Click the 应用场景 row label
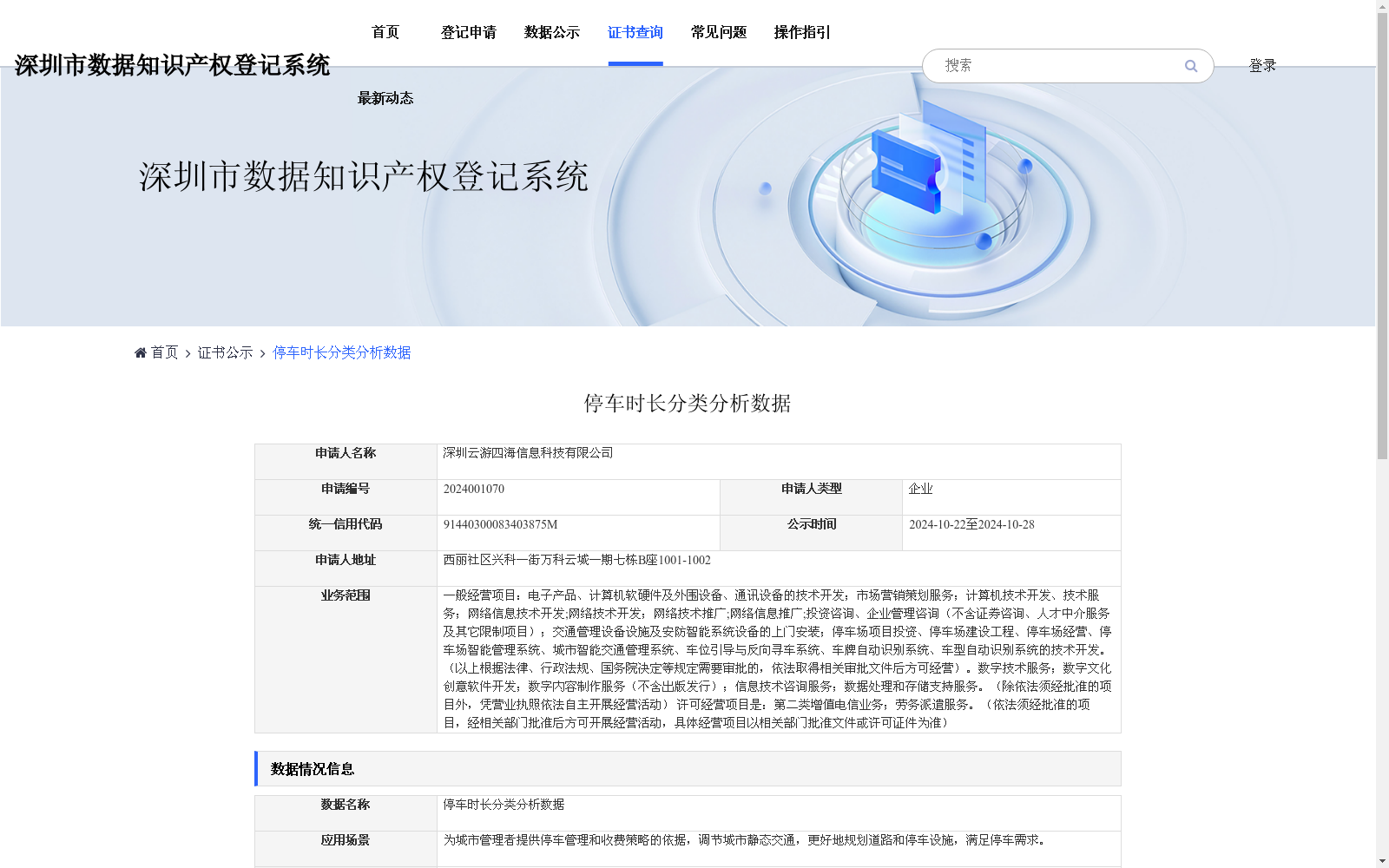 pos(346,840)
